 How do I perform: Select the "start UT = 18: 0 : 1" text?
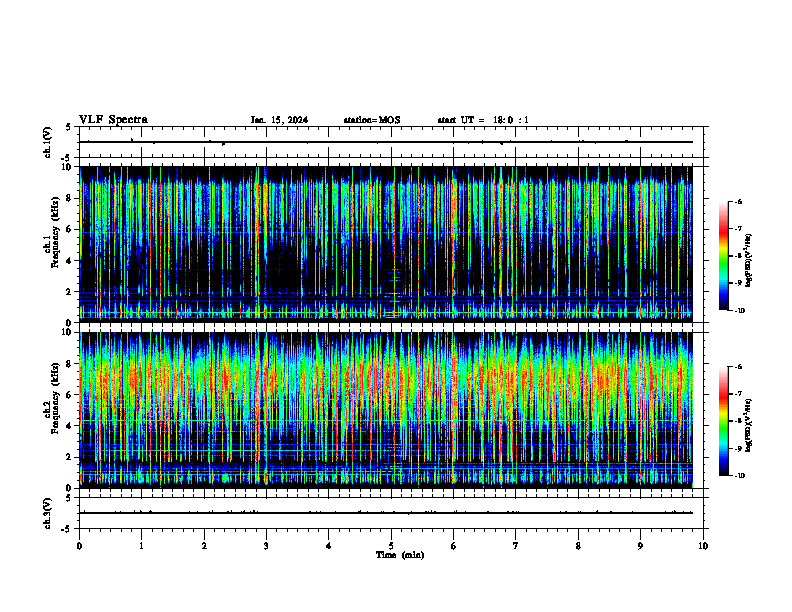click(x=483, y=120)
